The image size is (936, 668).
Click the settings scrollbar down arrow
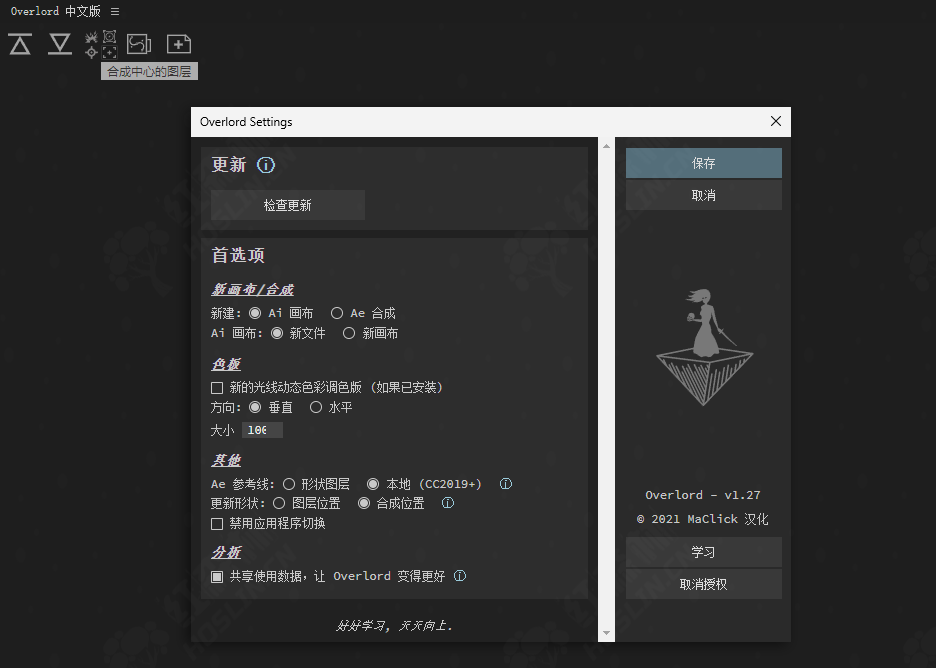pos(606,633)
